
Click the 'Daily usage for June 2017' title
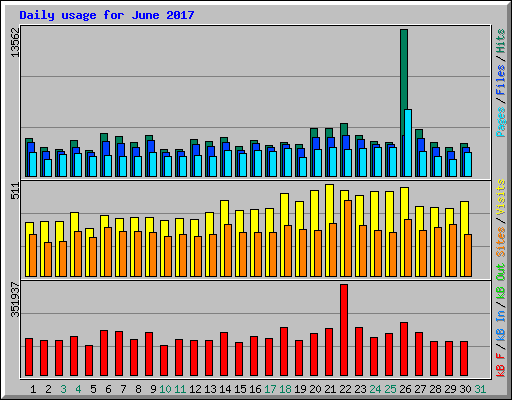pyautogui.click(x=107, y=15)
